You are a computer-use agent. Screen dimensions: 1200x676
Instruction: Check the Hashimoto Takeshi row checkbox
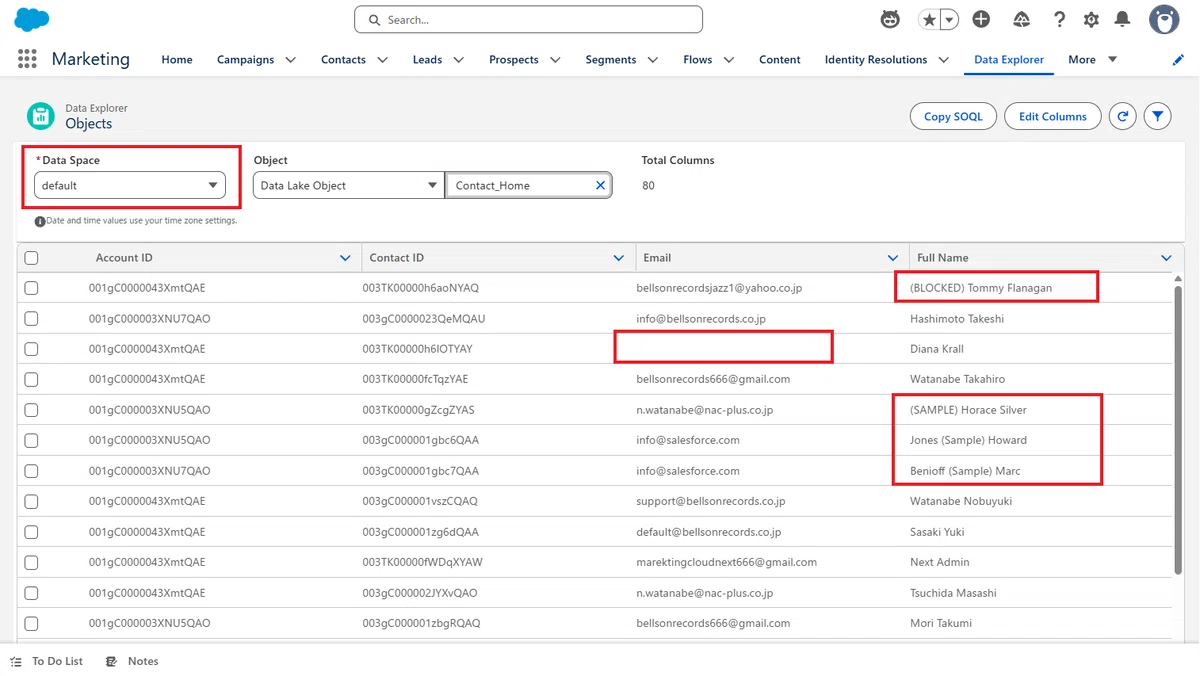click(x=31, y=319)
